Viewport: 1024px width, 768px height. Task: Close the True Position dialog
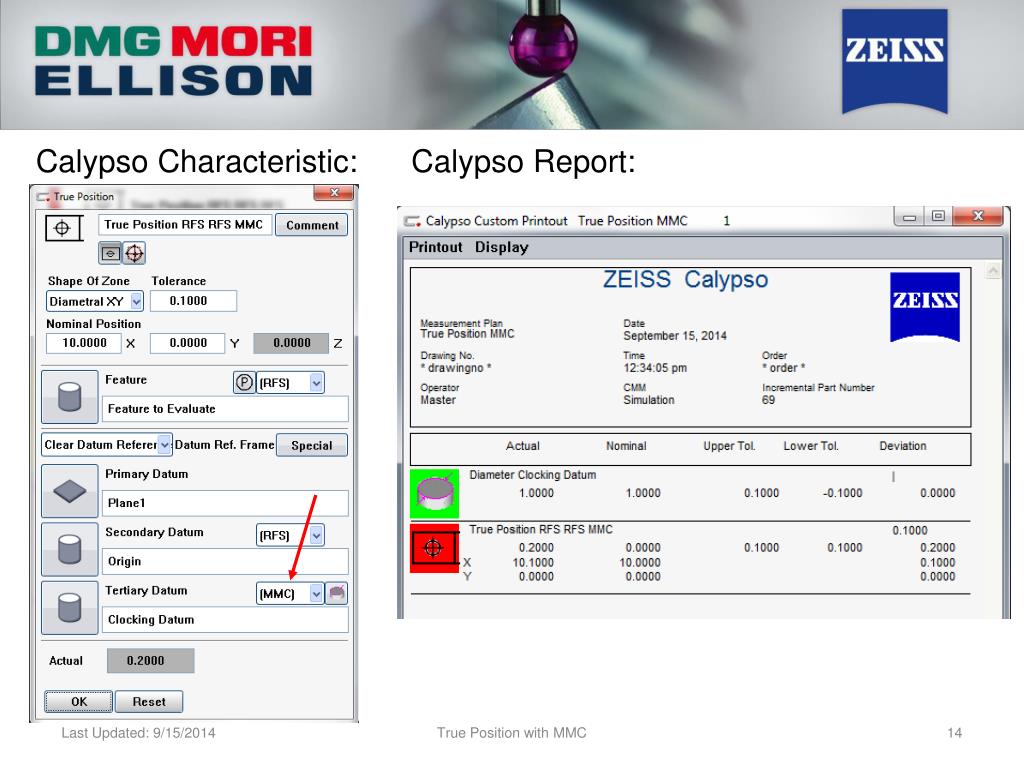point(334,193)
